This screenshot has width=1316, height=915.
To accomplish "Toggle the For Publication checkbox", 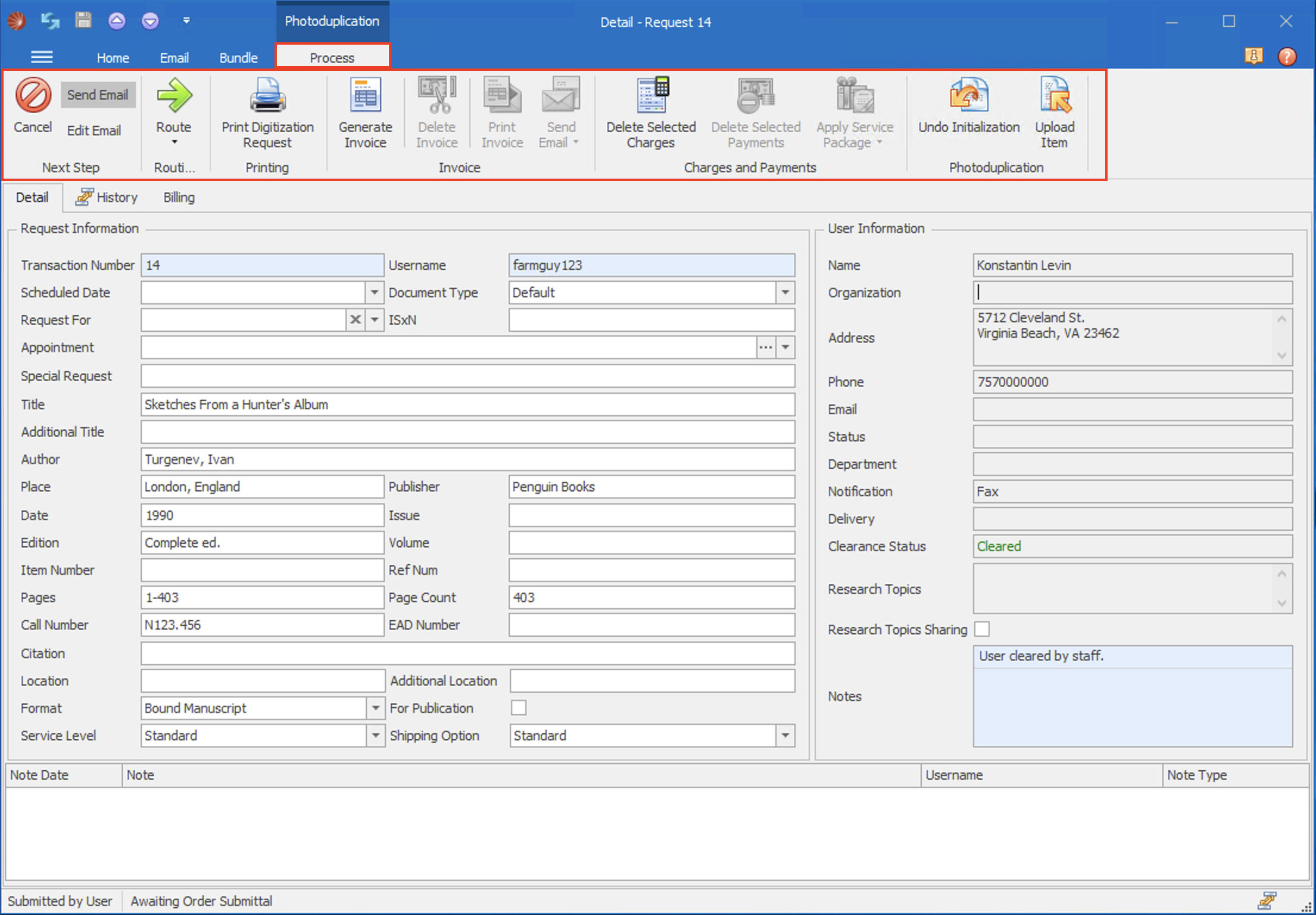I will click(519, 708).
